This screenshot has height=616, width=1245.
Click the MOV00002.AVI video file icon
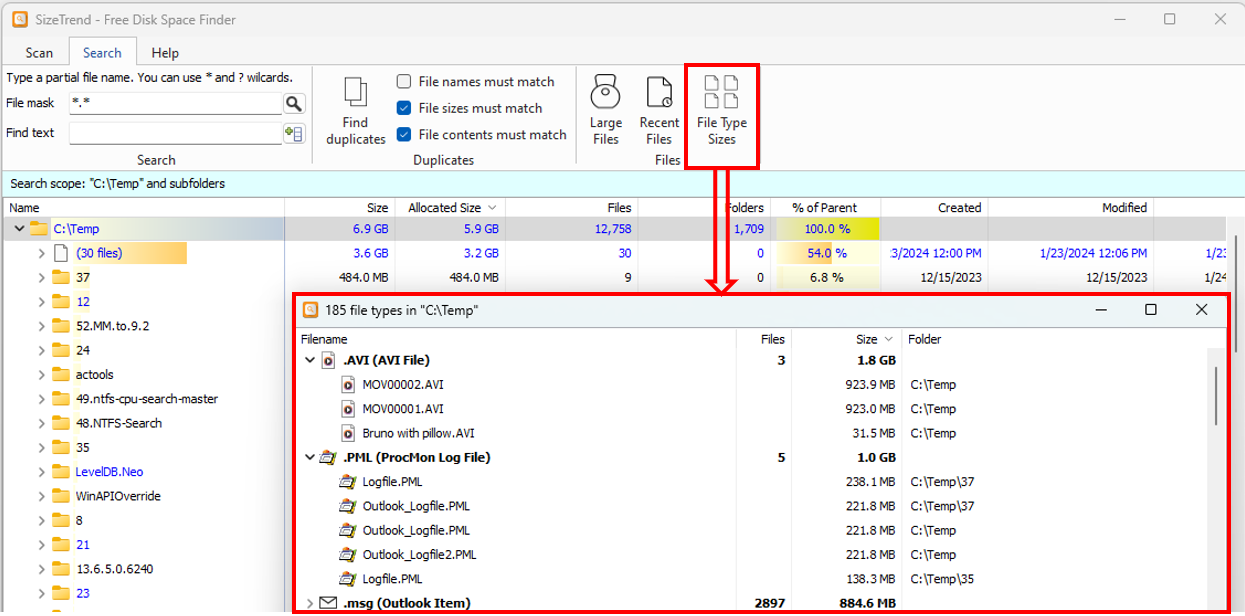pyautogui.click(x=349, y=384)
